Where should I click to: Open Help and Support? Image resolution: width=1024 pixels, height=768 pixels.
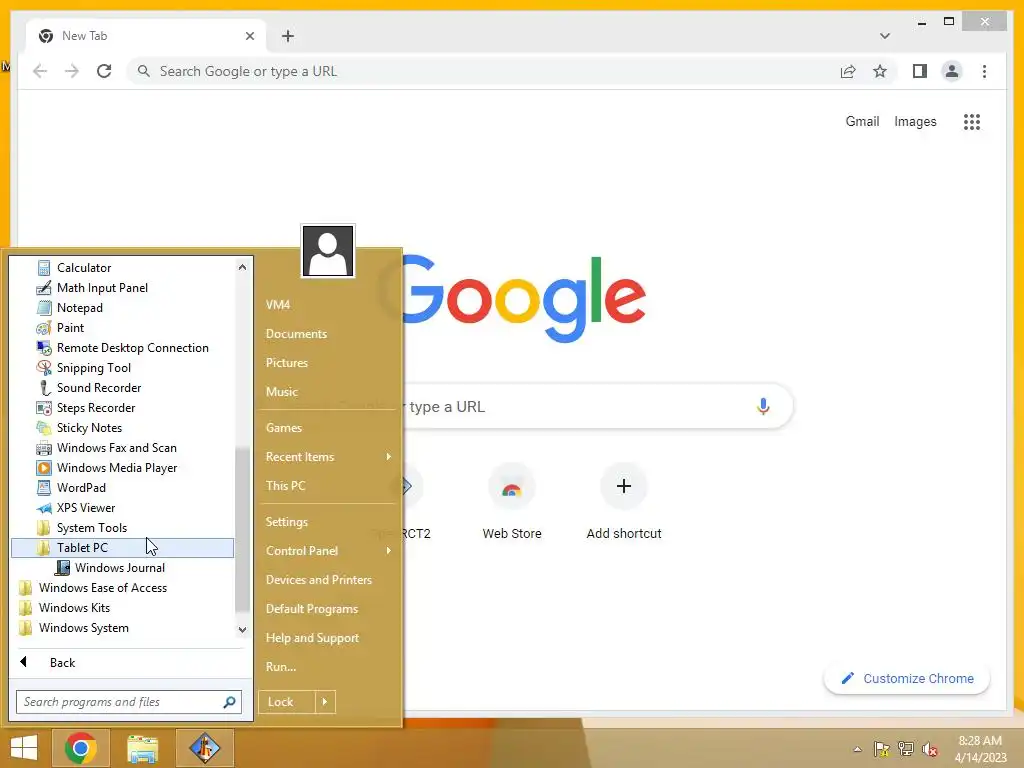[312, 638]
